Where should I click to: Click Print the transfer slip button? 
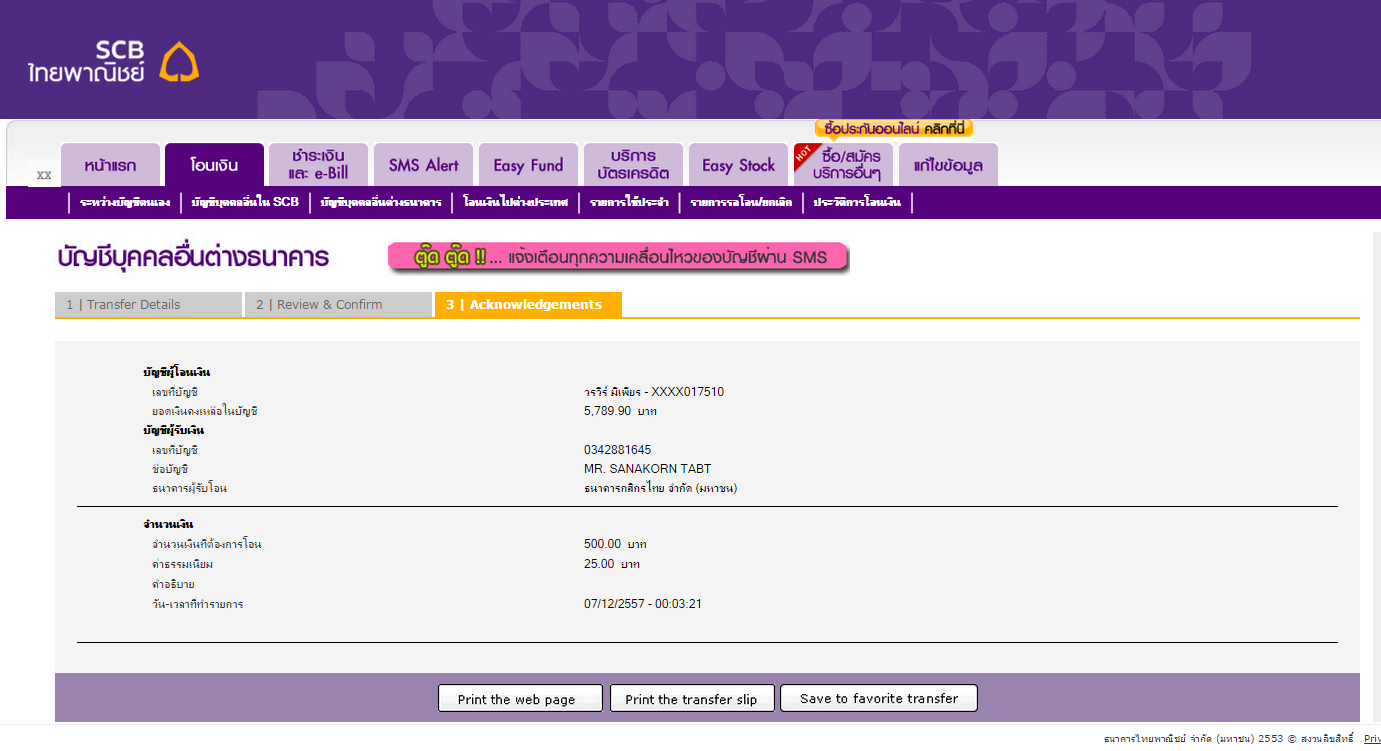[692, 699]
